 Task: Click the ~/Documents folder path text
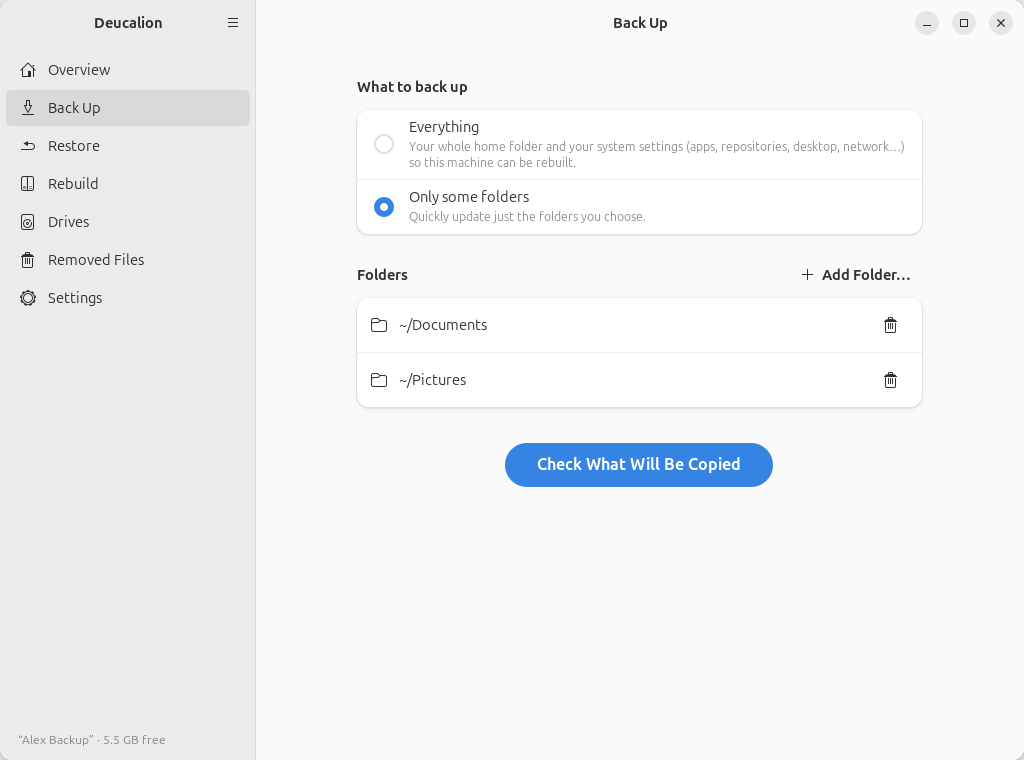pos(443,325)
